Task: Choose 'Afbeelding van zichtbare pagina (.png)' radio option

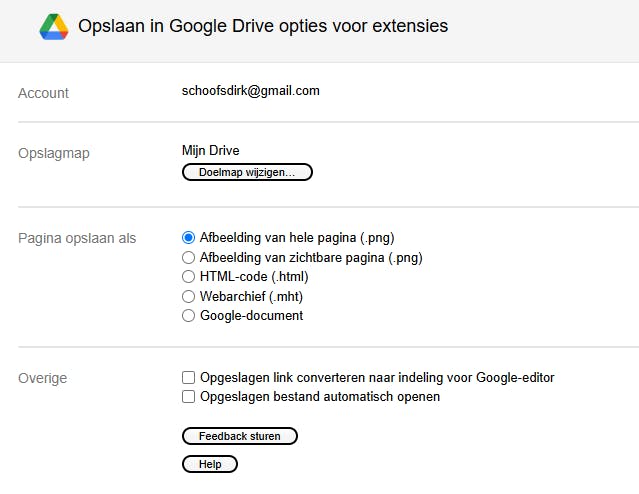Action: 188,258
